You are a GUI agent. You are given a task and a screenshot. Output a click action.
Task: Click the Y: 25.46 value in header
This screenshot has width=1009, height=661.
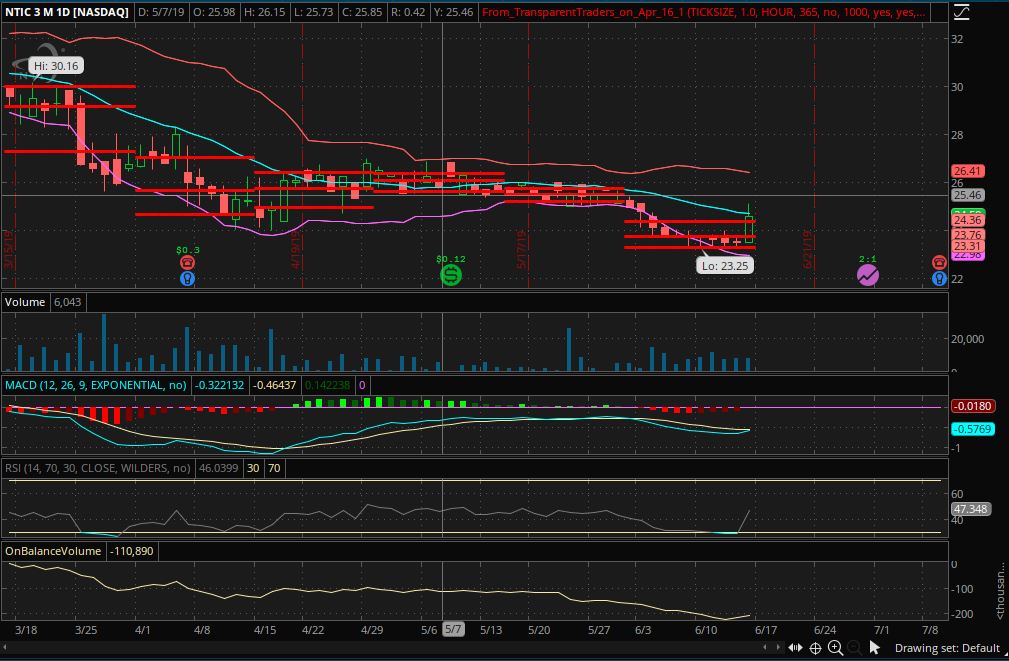coord(452,12)
